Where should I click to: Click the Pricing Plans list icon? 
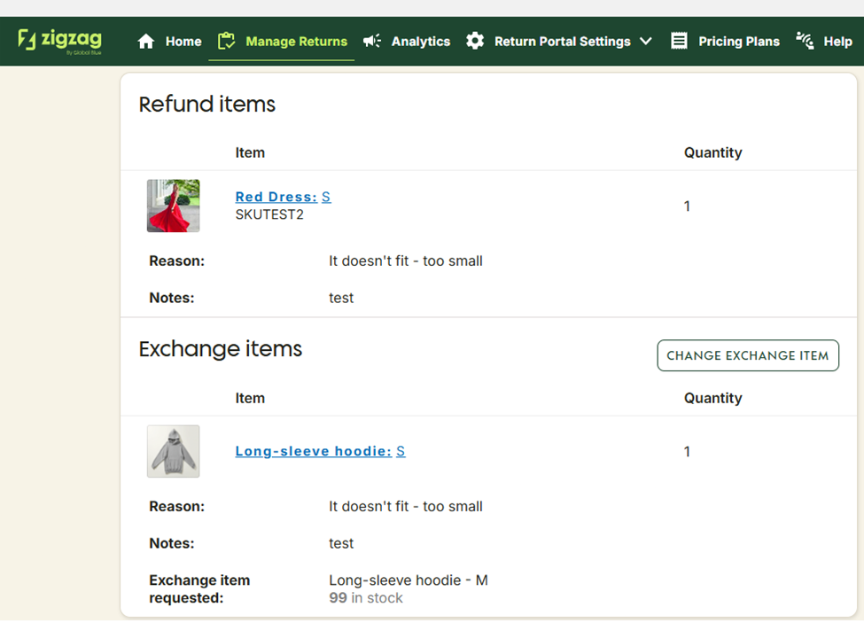[679, 41]
